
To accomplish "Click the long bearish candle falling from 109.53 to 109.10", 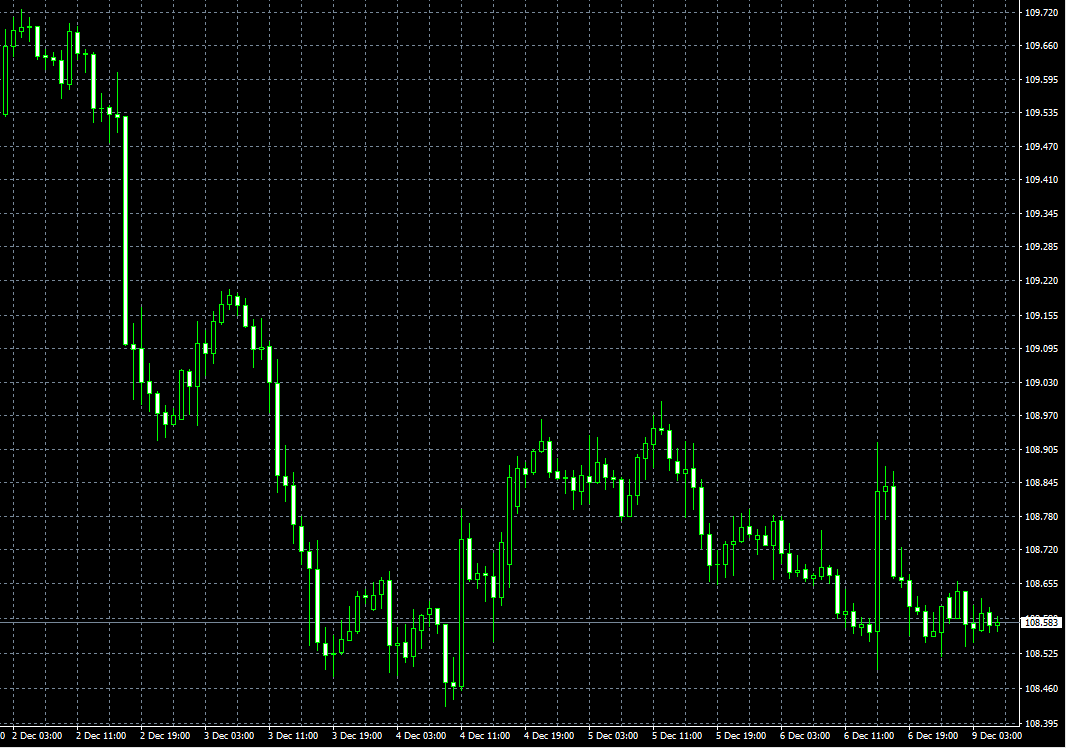I will 125,231.
